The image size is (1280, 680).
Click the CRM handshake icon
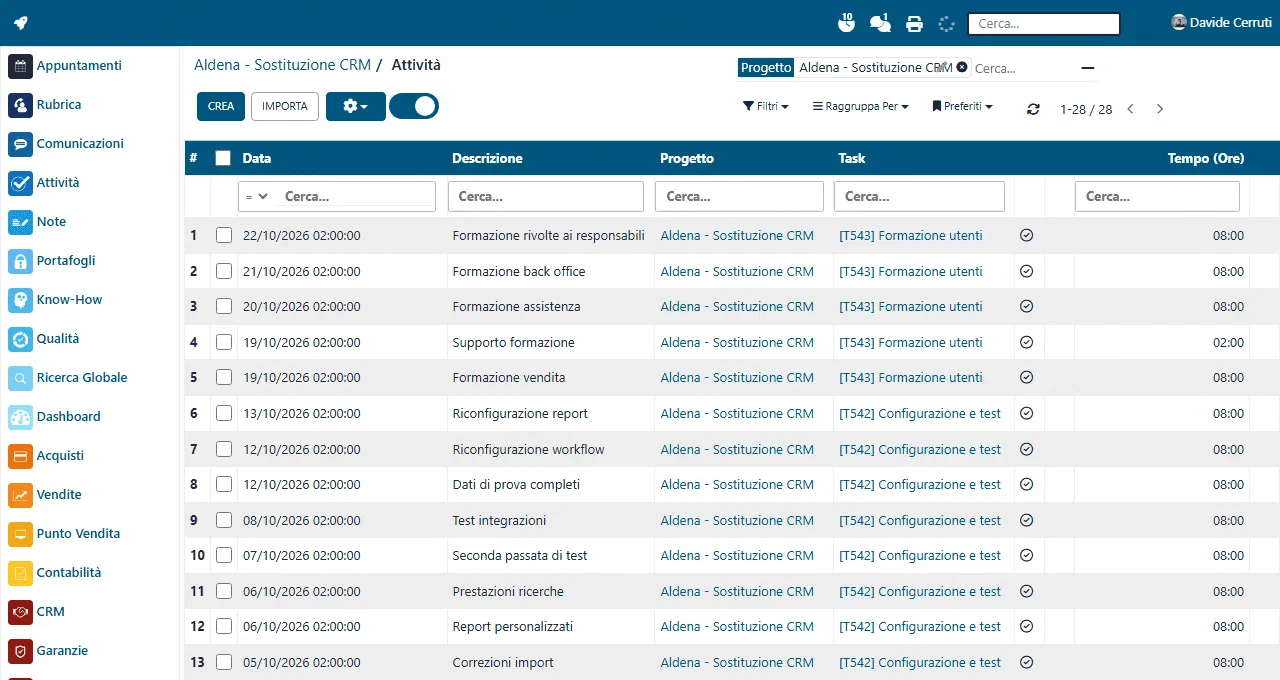(21, 612)
